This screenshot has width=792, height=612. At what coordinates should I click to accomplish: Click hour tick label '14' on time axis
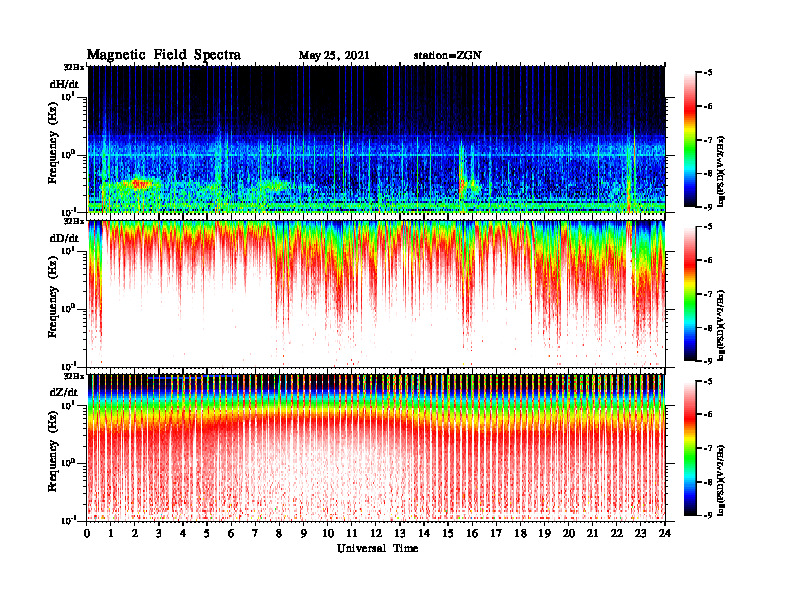click(x=424, y=534)
